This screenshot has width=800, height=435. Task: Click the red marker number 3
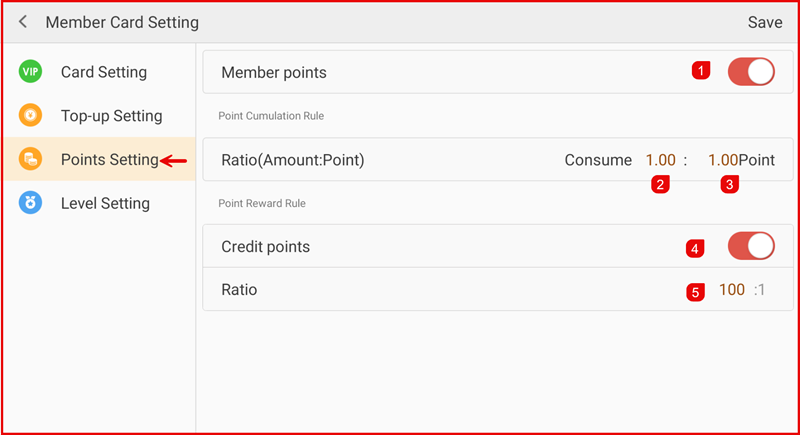pos(730,184)
